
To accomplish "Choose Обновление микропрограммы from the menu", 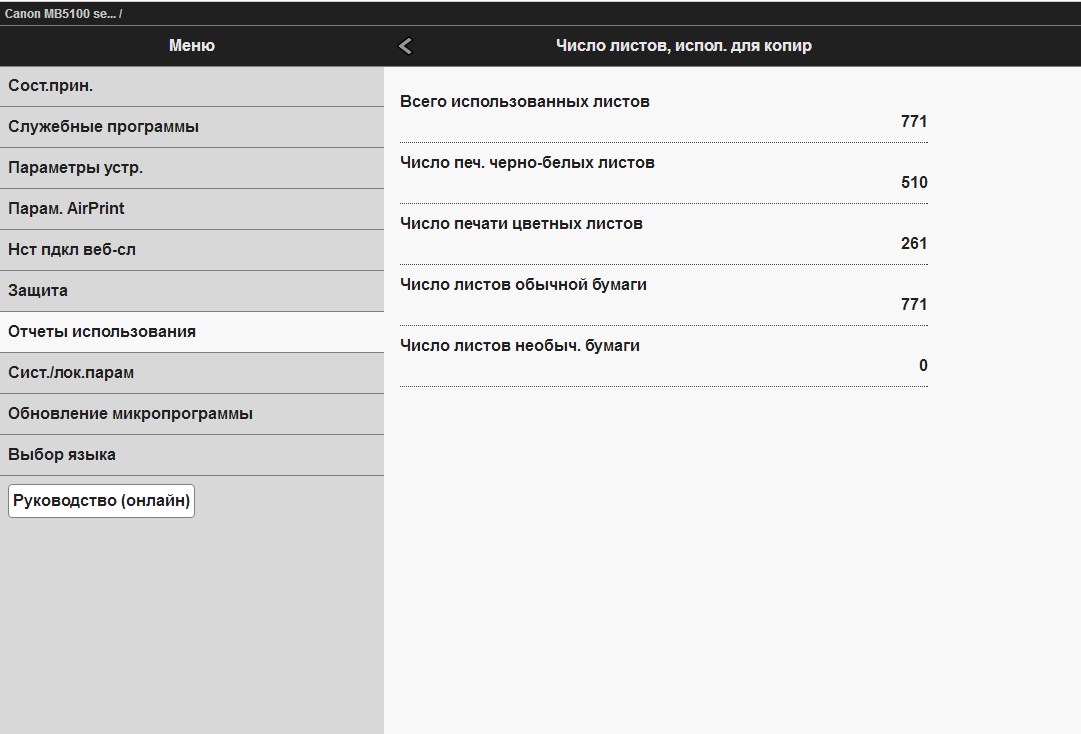I will [x=191, y=414].
